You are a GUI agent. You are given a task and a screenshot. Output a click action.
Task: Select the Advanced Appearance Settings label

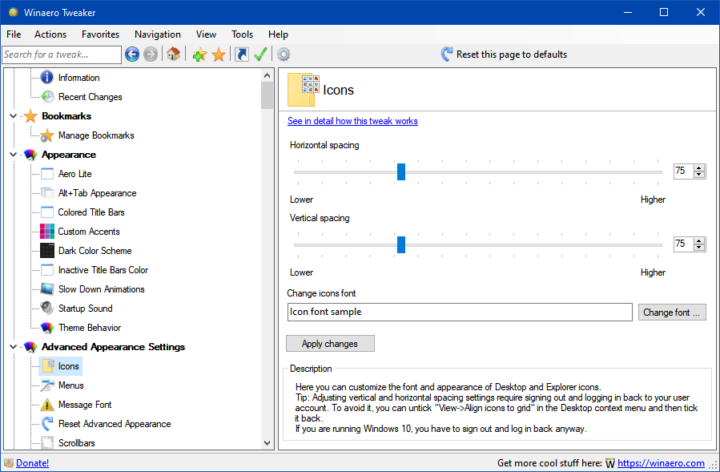[x=113, y=347]
